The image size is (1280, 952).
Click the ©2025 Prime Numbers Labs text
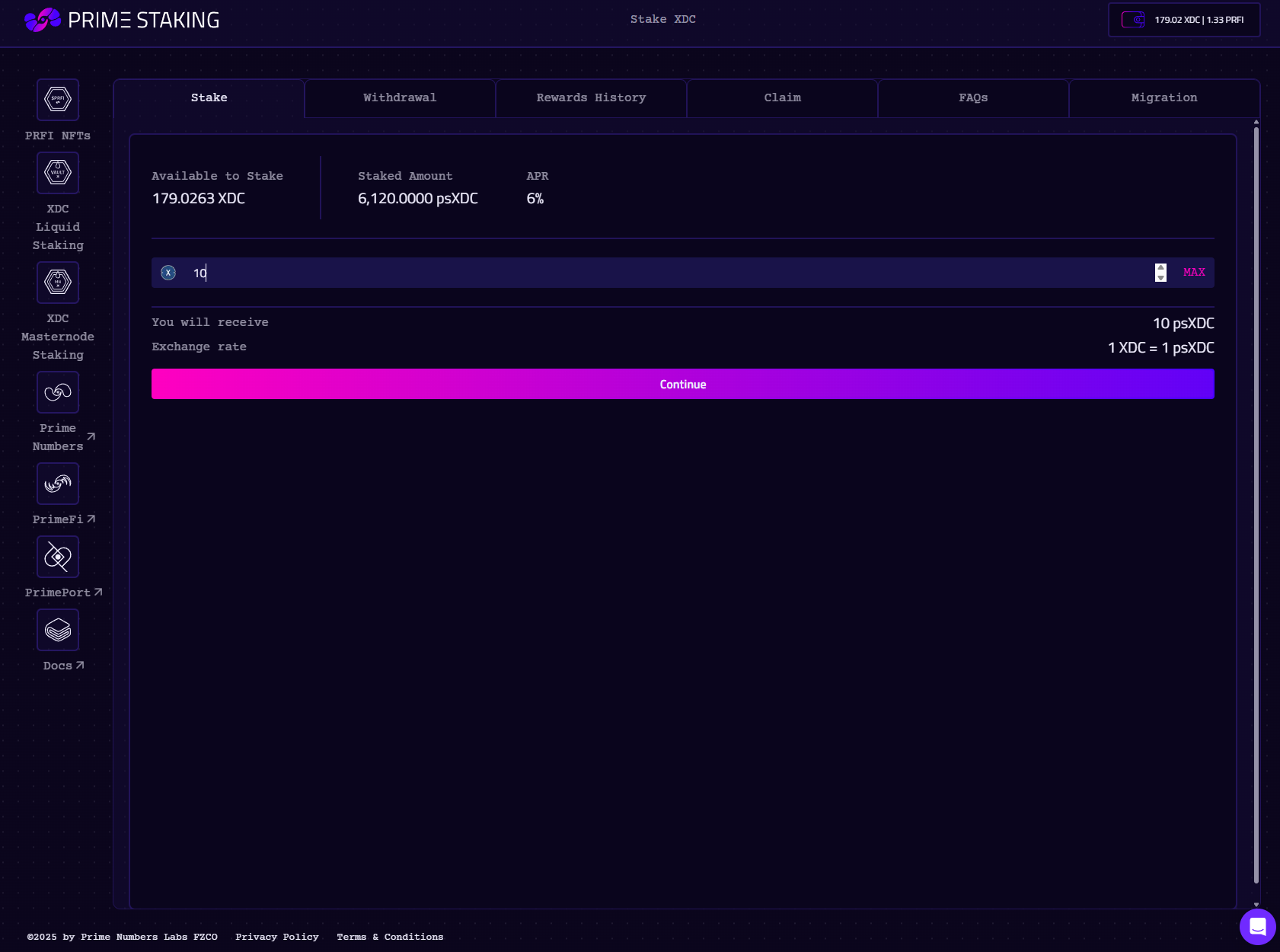(122, 937)
